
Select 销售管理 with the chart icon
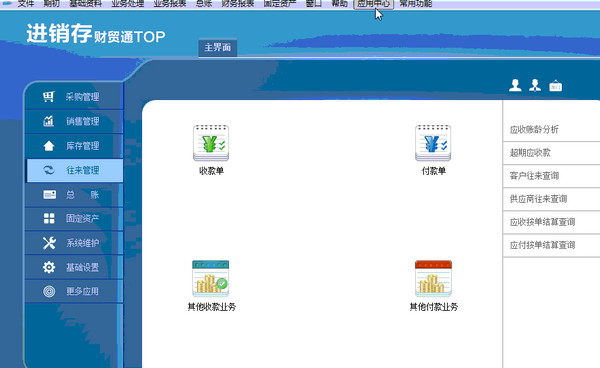(x=74, y=121)
